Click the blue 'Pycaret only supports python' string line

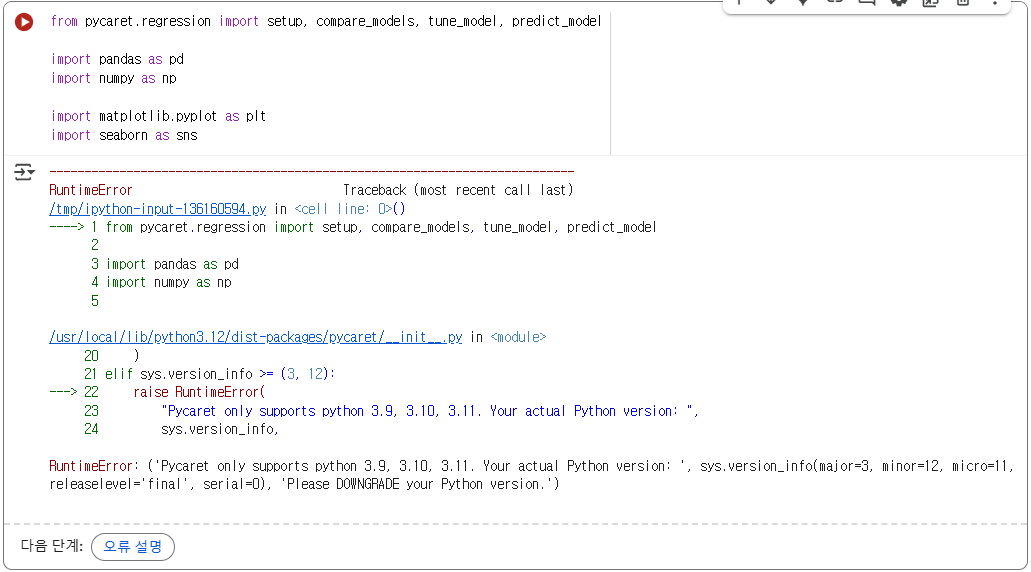pos(430,411)
